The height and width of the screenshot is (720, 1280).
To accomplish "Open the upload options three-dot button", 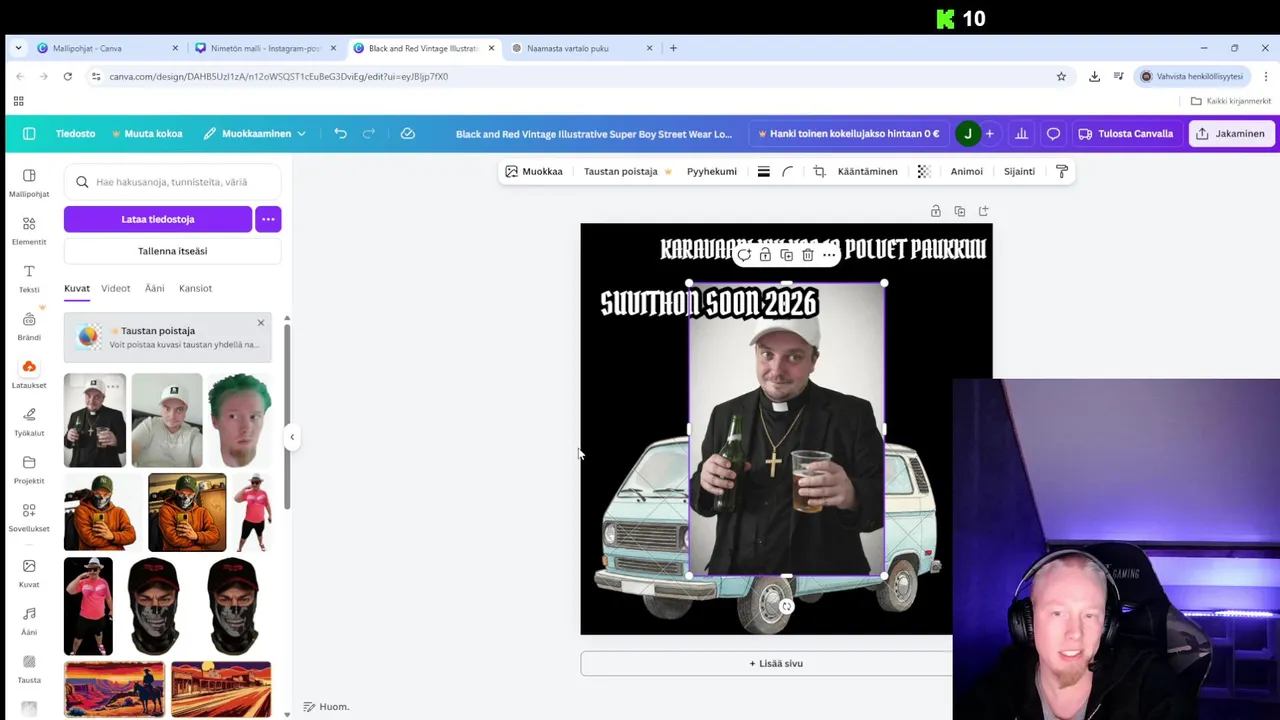I will coord(268,219).
